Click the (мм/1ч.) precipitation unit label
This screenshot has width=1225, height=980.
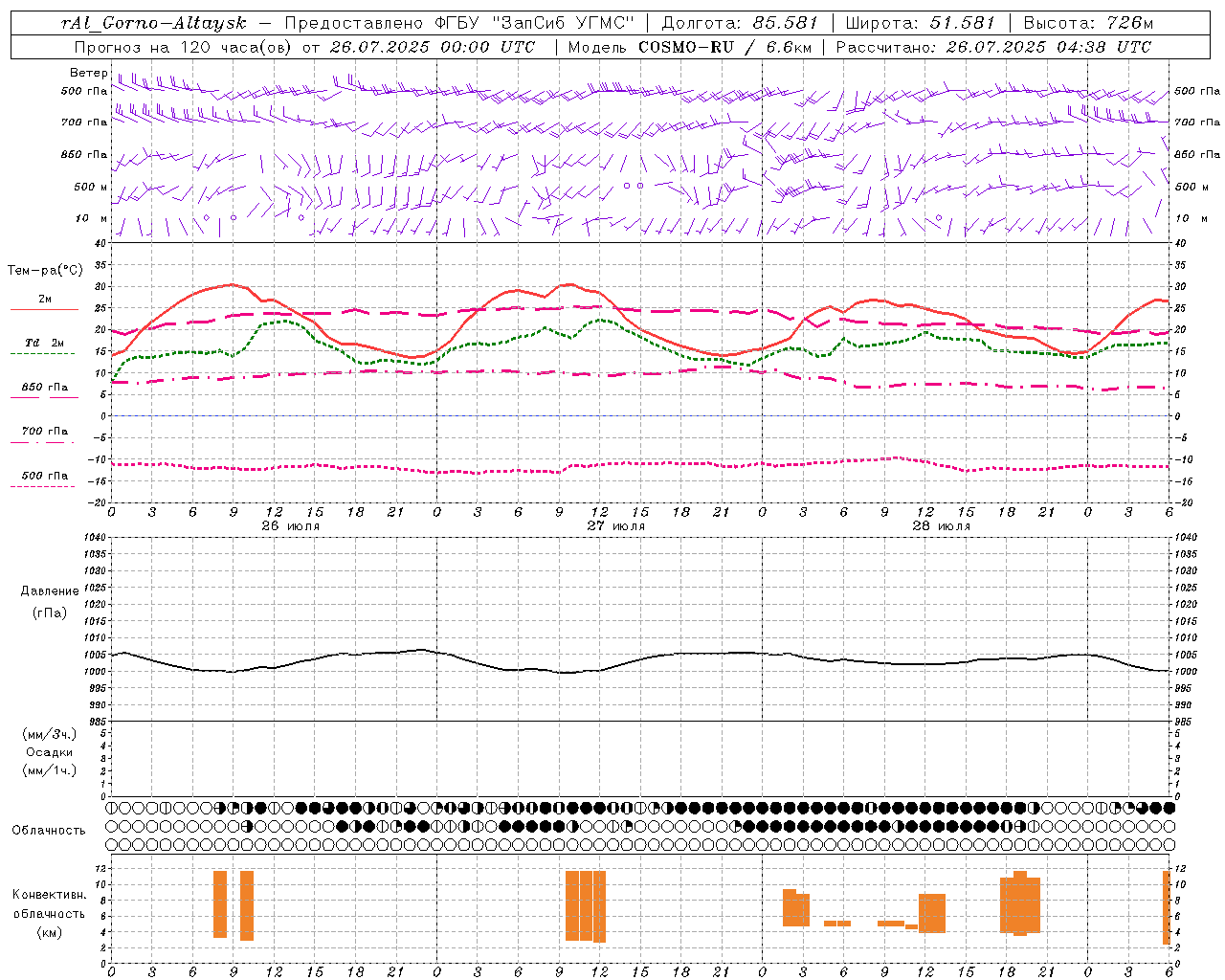tap(50, 770)
